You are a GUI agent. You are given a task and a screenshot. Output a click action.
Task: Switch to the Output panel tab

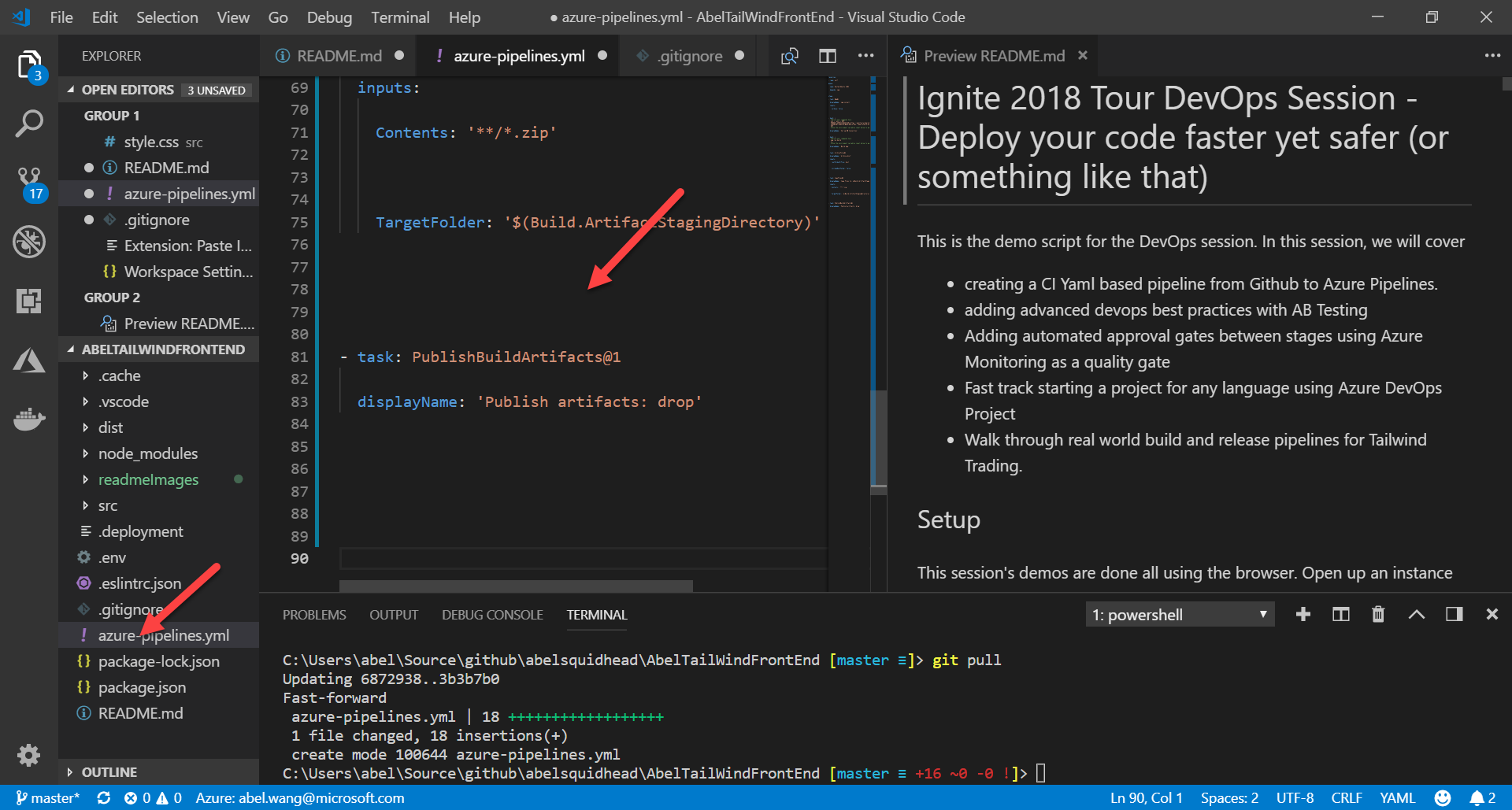pyautogui.click(x=394, y=615)
